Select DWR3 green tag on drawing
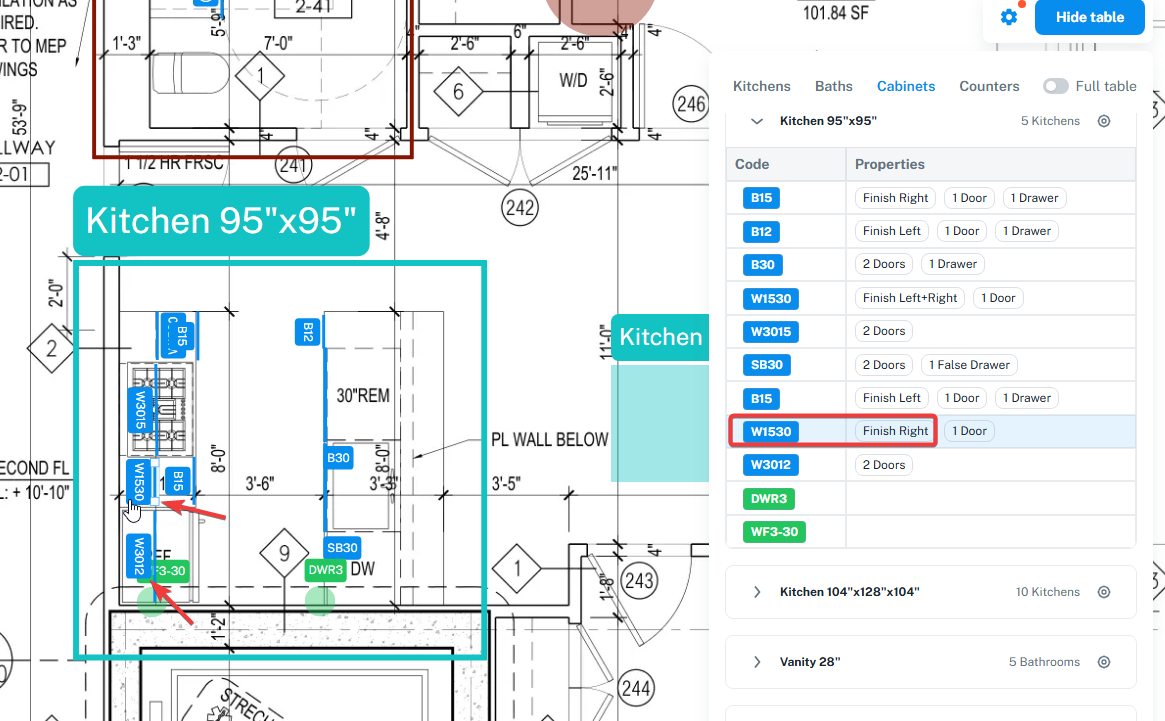 coord(325,570)
